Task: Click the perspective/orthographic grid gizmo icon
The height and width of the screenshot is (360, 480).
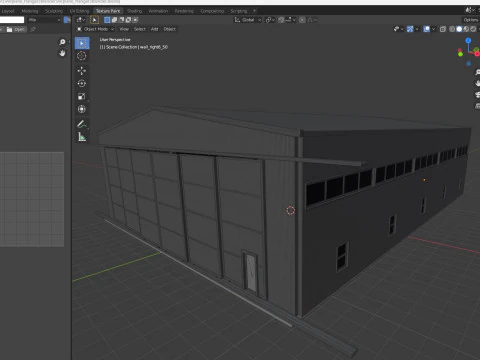Action: 477,106
